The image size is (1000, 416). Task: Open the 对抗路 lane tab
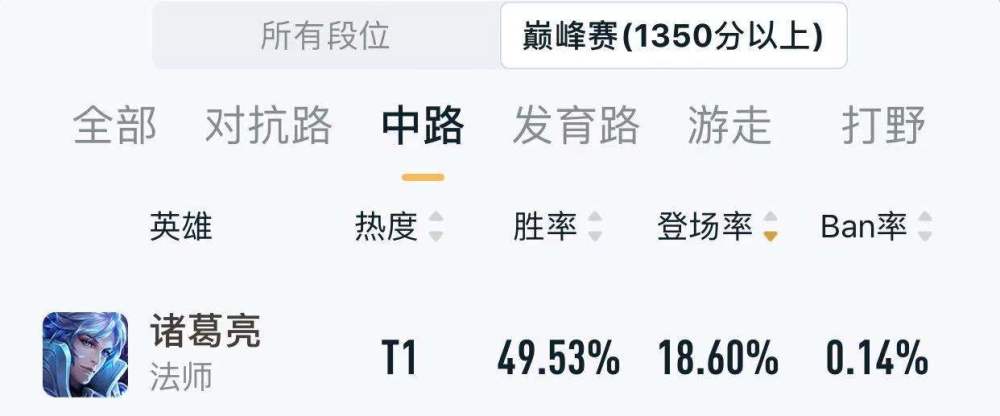point(268,126)
